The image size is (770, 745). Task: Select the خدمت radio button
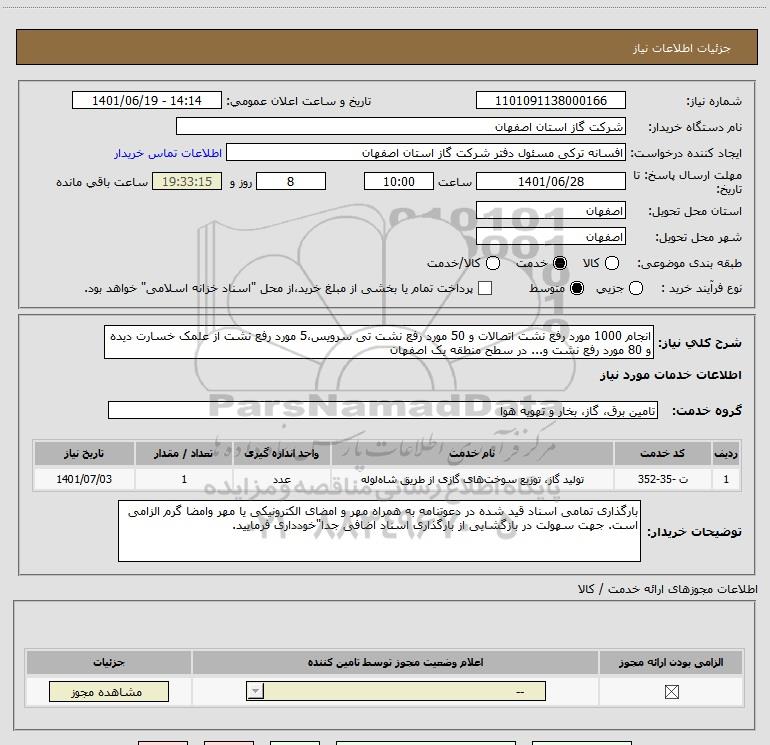click(560, 263)
